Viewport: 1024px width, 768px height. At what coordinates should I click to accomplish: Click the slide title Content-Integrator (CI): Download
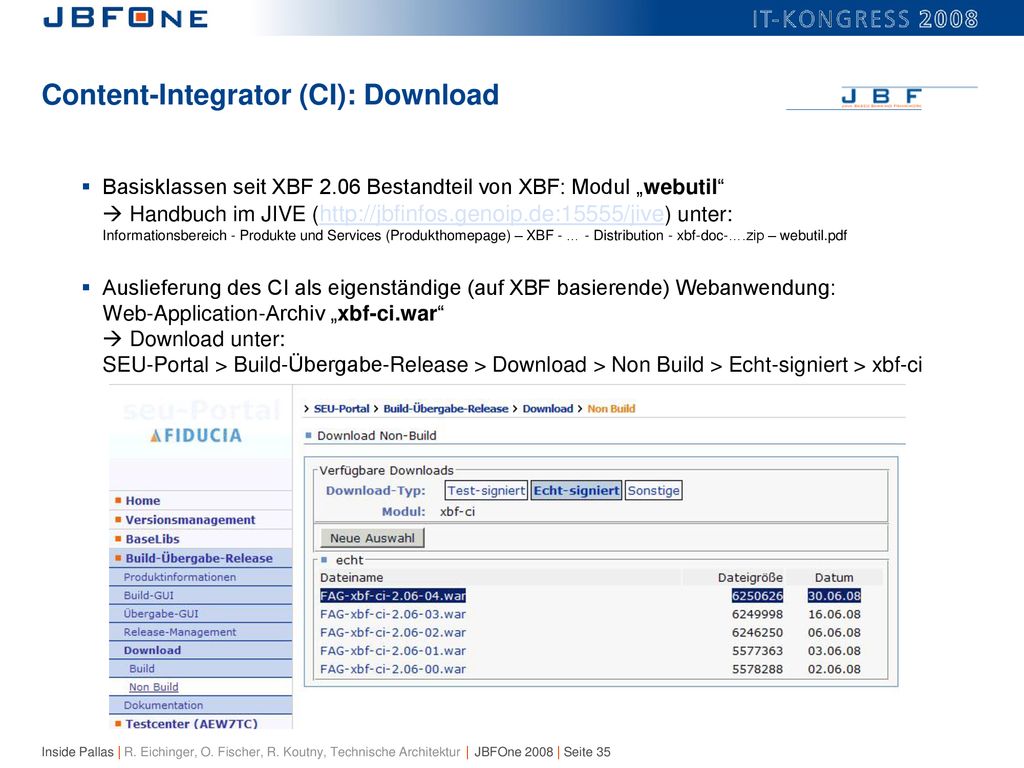[270, 95]
